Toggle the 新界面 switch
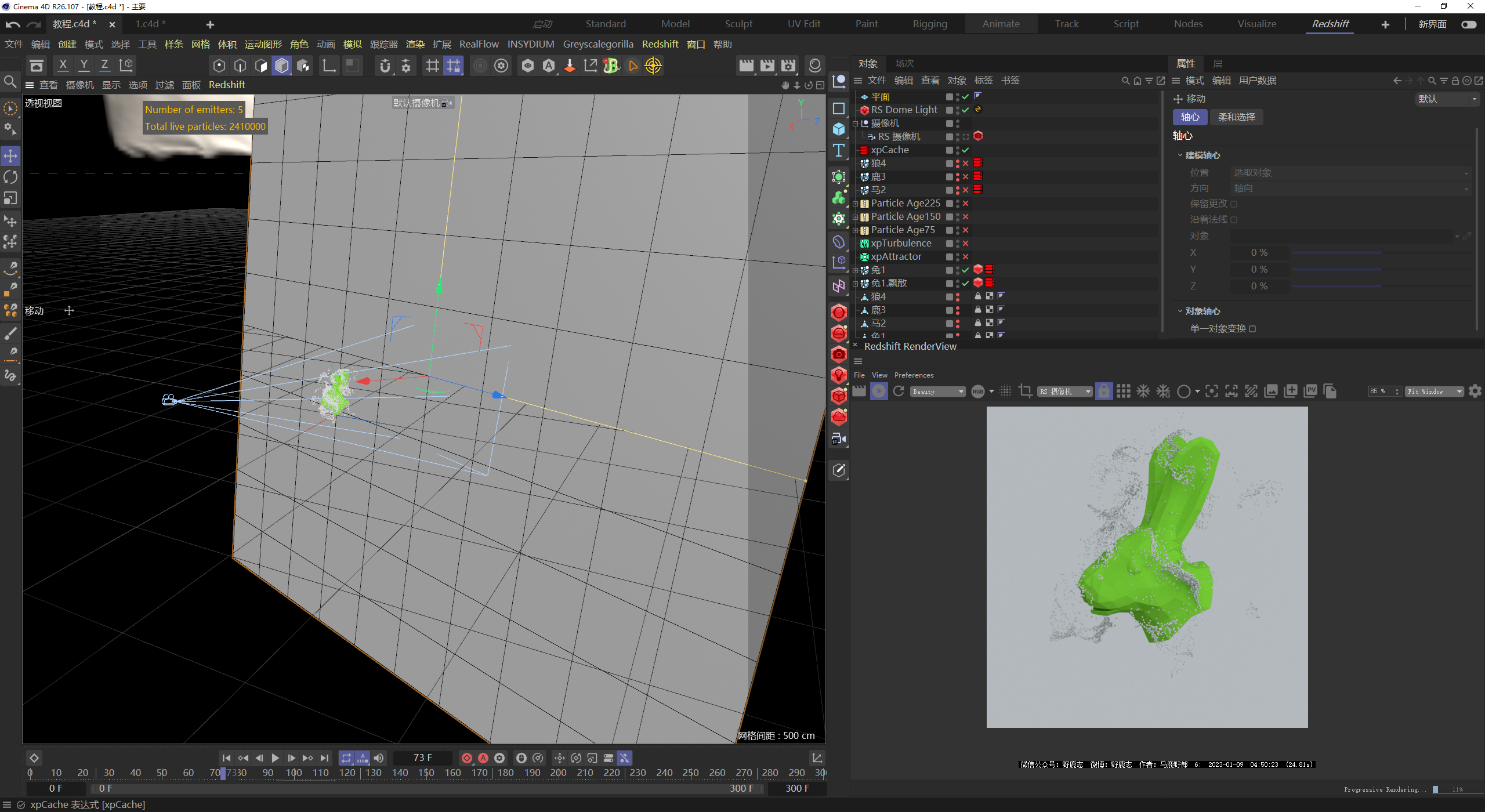This screenshot has width=1485, height=812. pyautogui.click(x=1468, y=24)
